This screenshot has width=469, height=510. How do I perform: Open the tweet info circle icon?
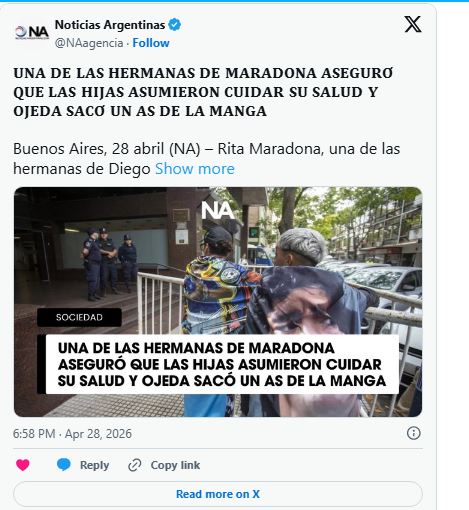(413, 433)
